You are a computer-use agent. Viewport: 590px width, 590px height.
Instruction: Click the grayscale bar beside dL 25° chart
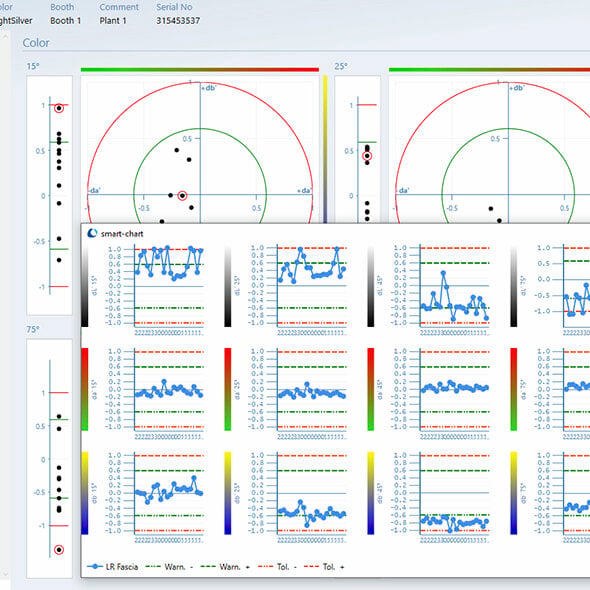tap(228, 286)
